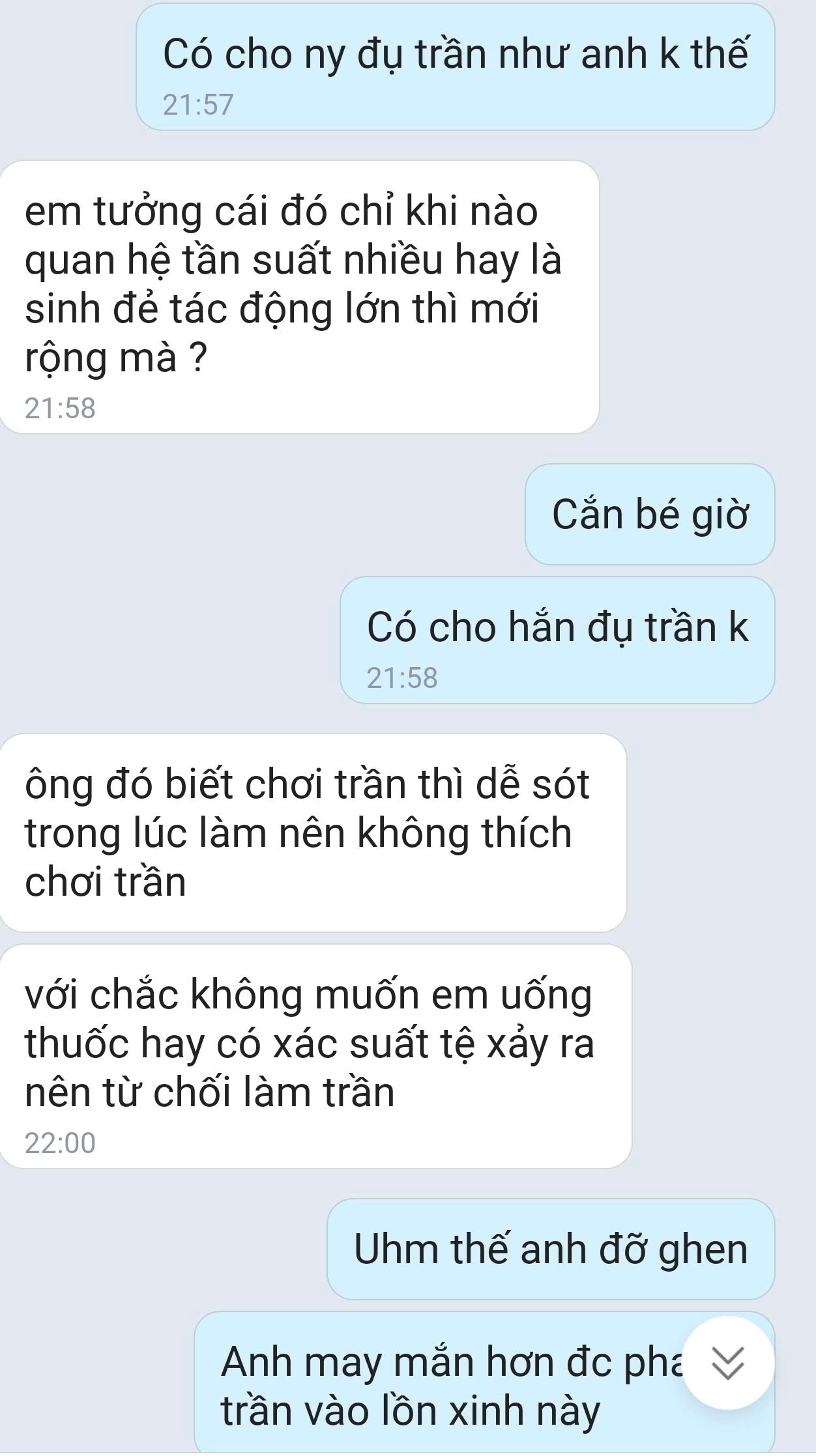Viewport: 816px width, 1456px height.
Task: Select the sent message starting "Có cho hắn"
Action: (x=557, y=640)
